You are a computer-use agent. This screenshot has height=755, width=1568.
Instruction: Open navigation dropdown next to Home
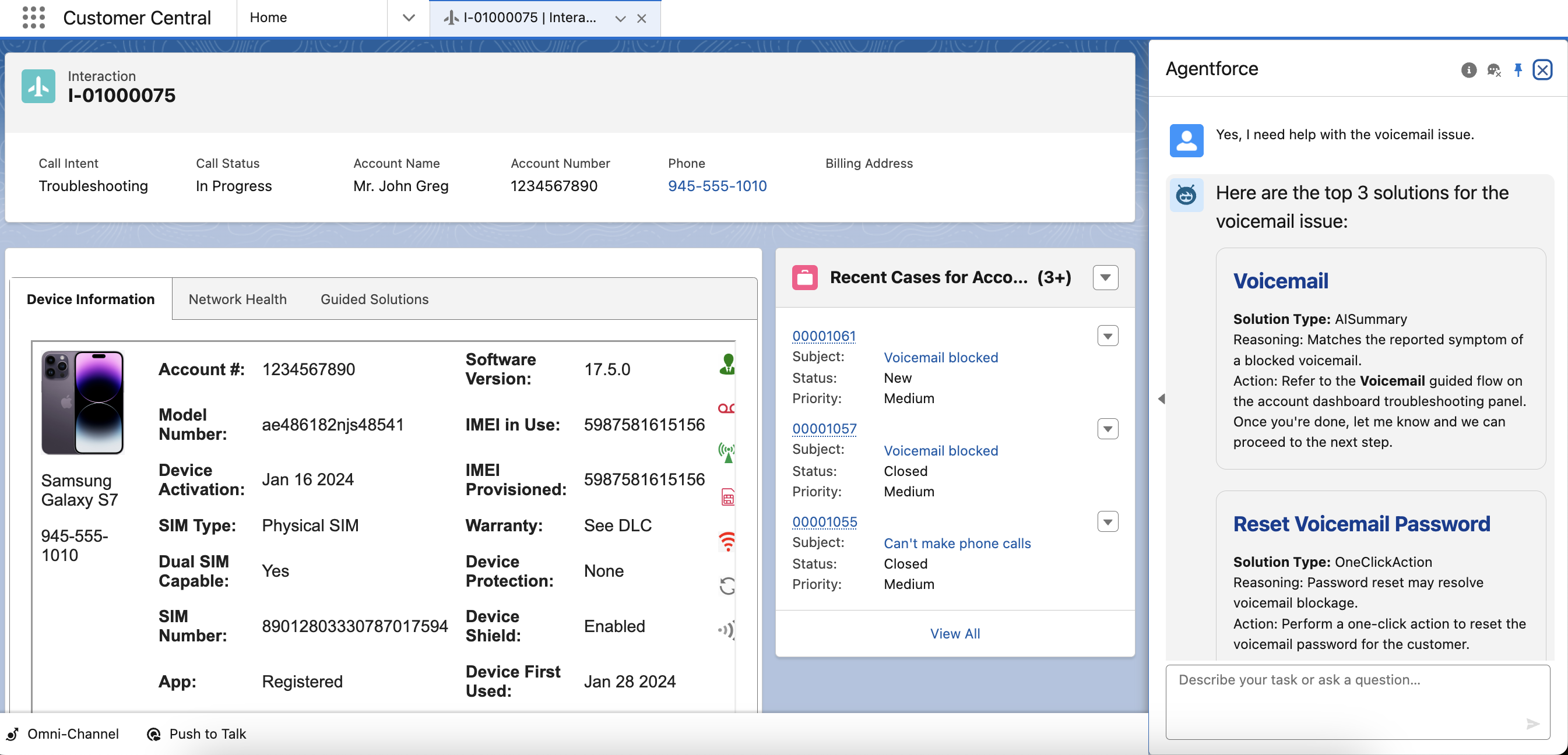[409, 17]
